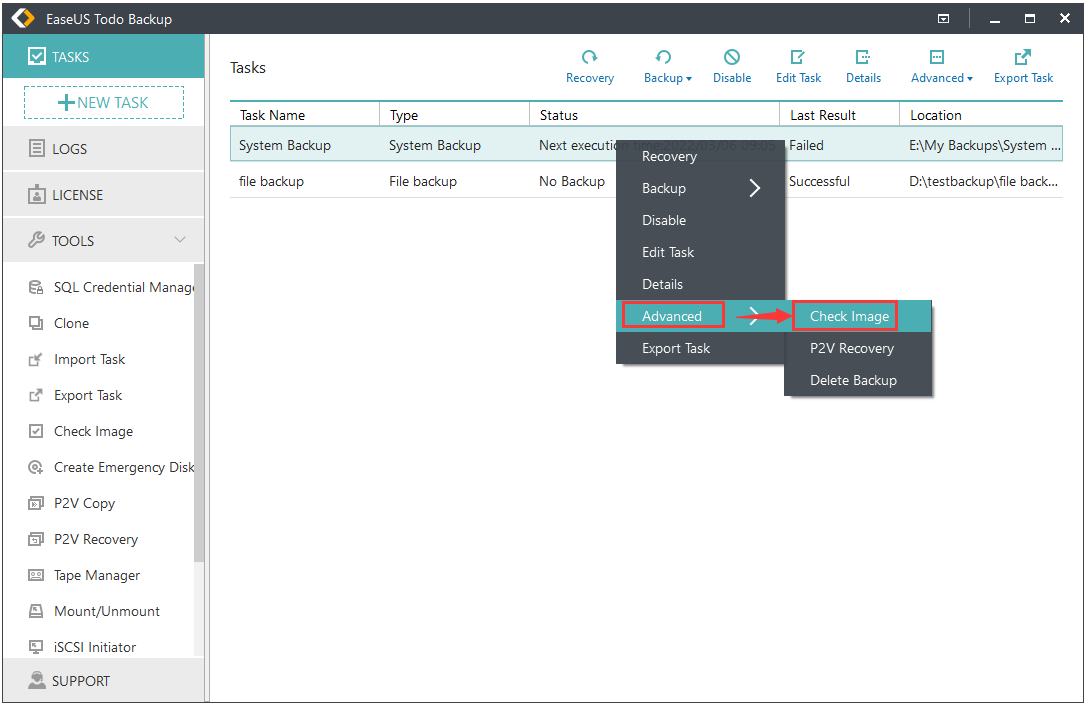Open the Mount/Unmount tool label

pos(107,611)
